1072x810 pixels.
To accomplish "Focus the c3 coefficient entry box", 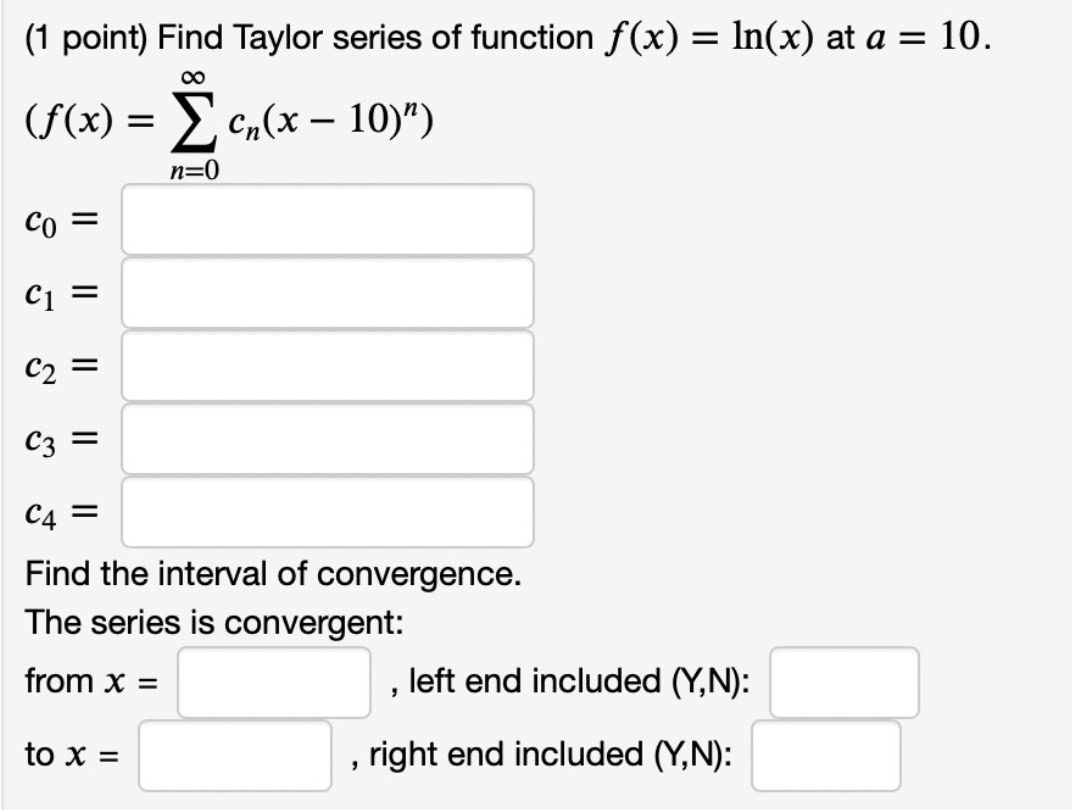I will [x=328, y=438].
